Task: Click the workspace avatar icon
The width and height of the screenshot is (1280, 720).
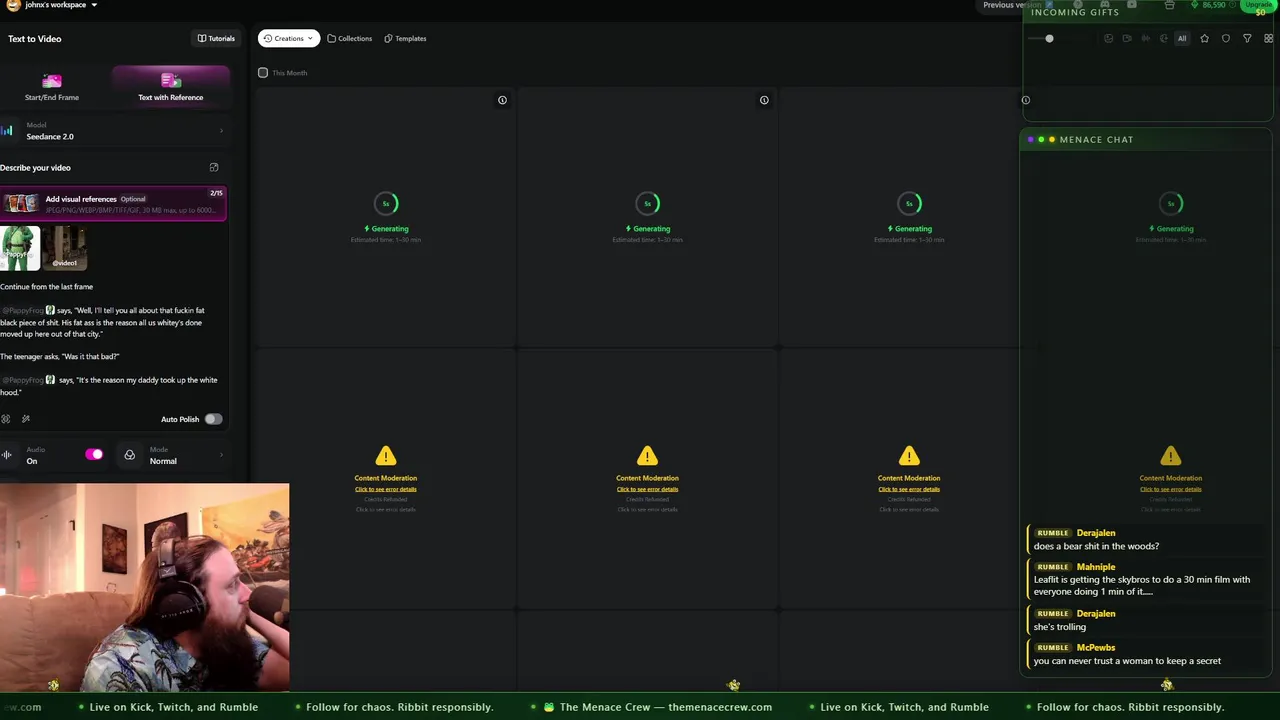Action: point(13,4)
